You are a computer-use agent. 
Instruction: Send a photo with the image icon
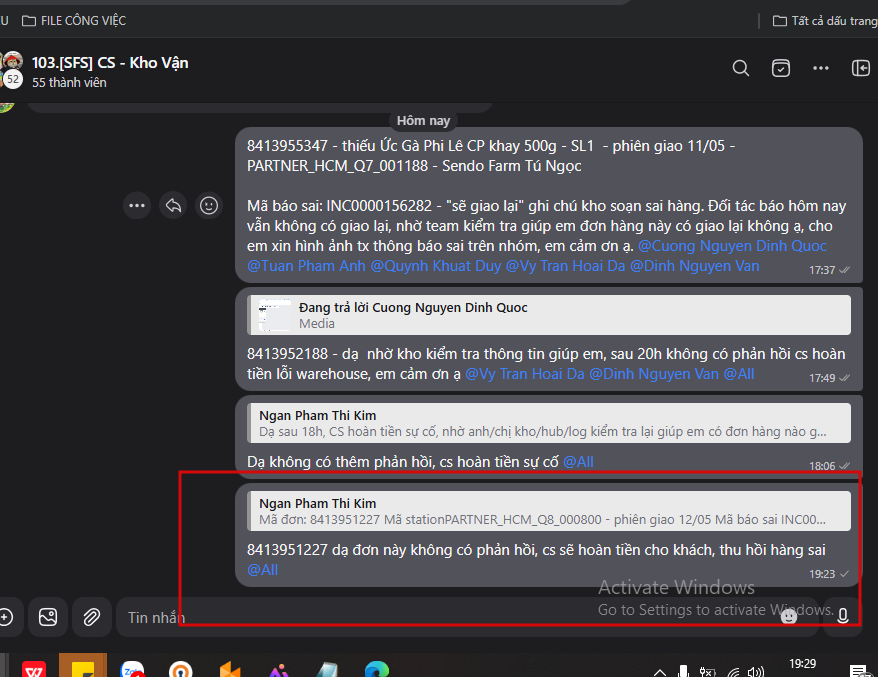pos(48,617)
